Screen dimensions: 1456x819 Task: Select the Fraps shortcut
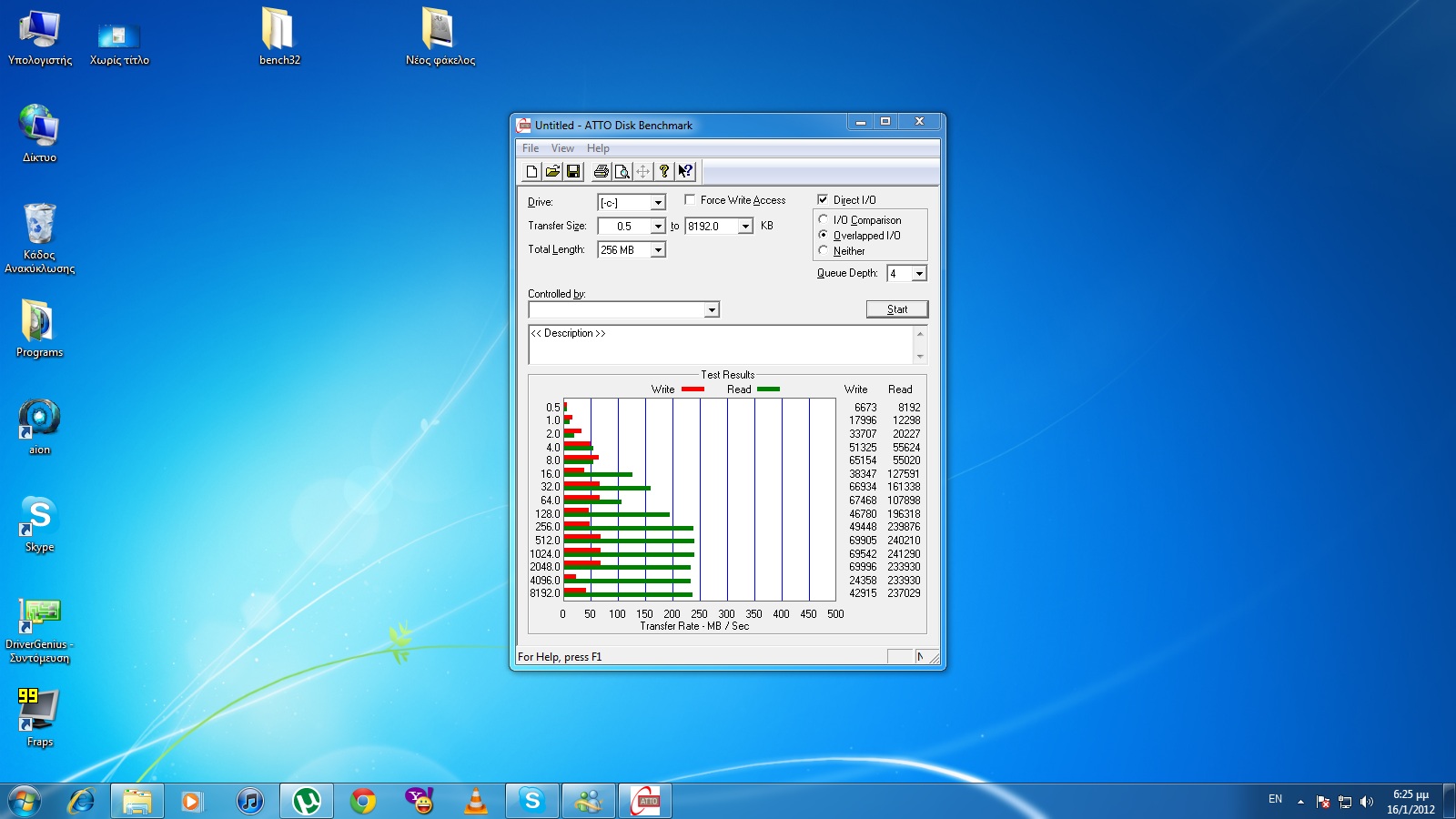pos(40,719)
